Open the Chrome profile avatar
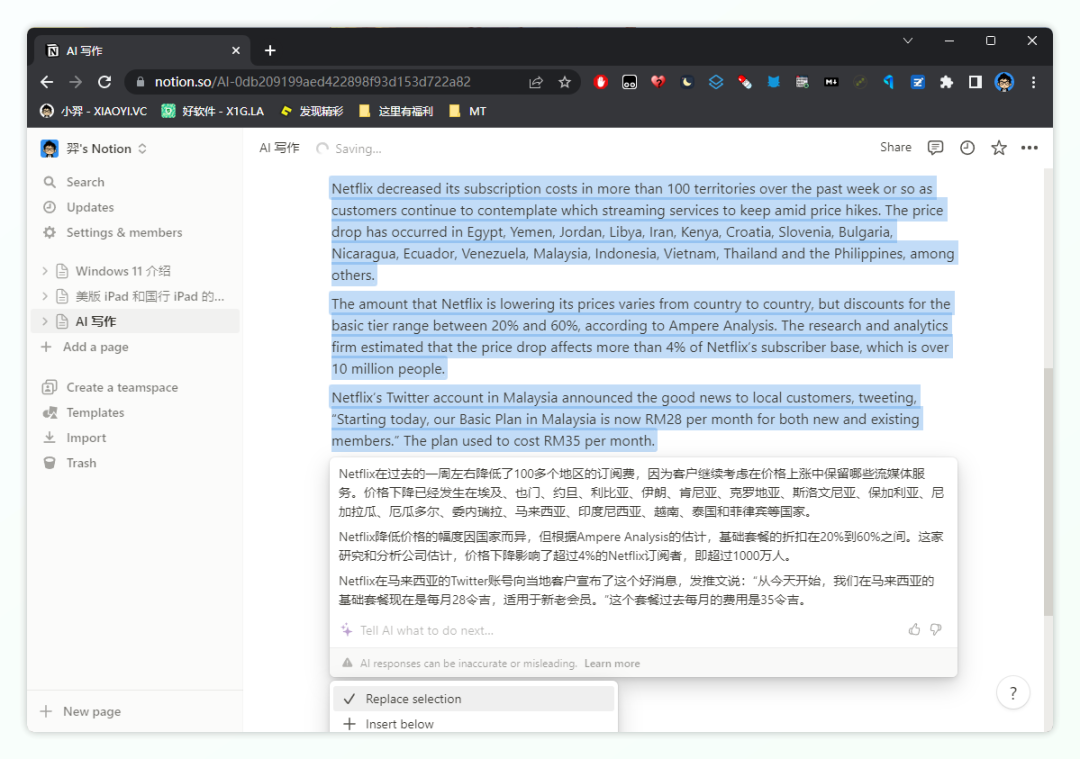 (x=1004, y=82)
